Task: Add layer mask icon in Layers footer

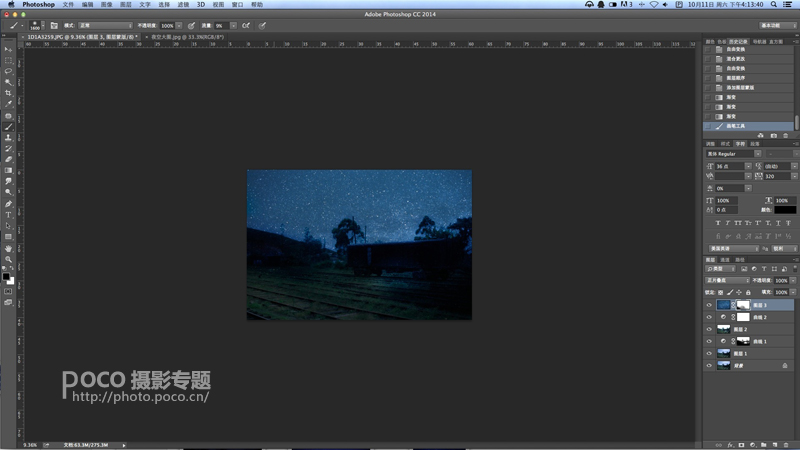Action: click(x=741, y=445)
